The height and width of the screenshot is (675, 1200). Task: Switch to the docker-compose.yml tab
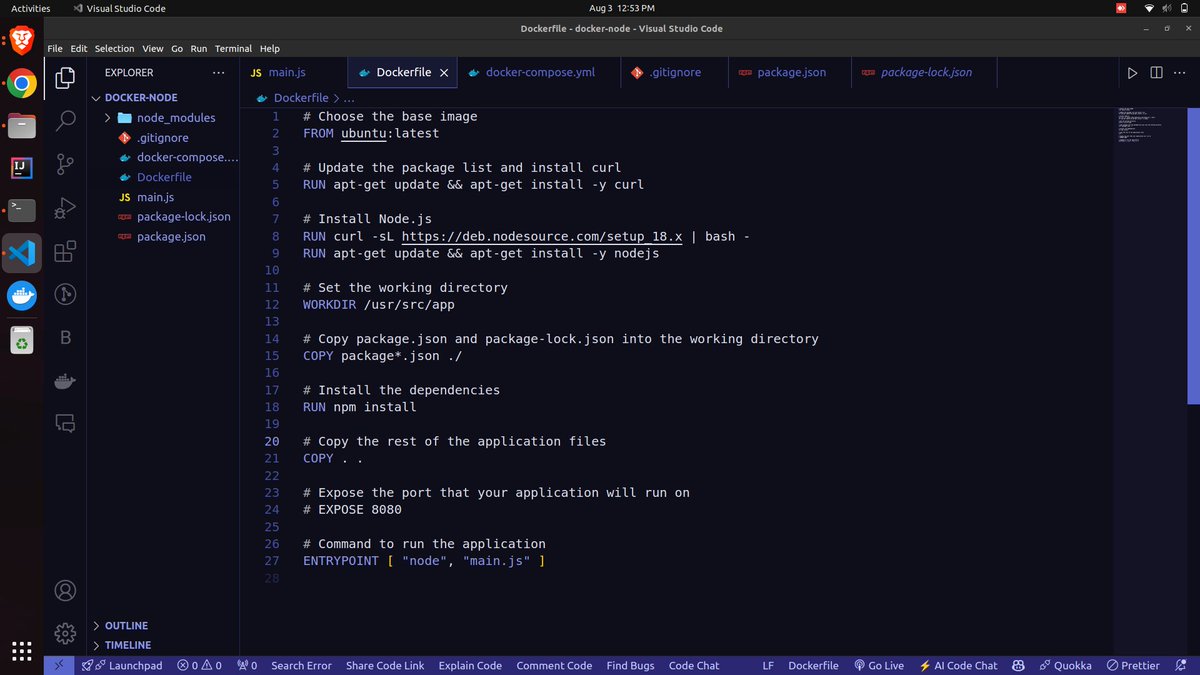tap(540, 73)
